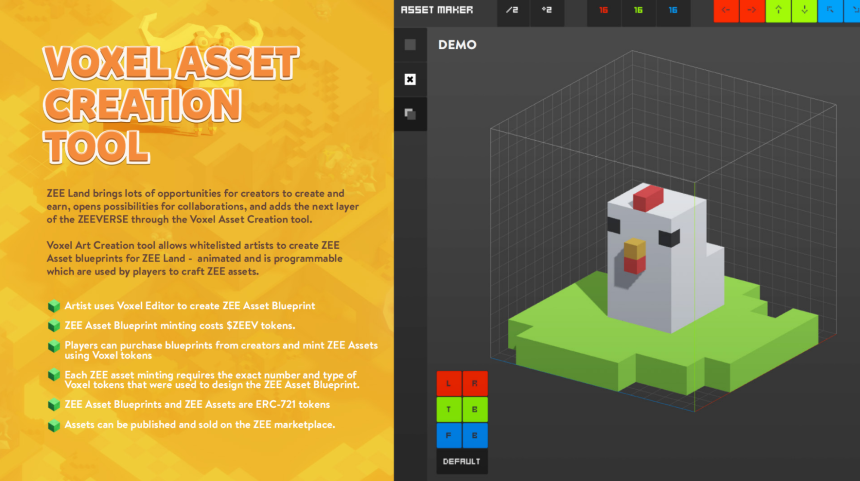Viewport: 860px width, 481px height.
Task: Click the green down-arrow shift button
Action: [805, 11]
